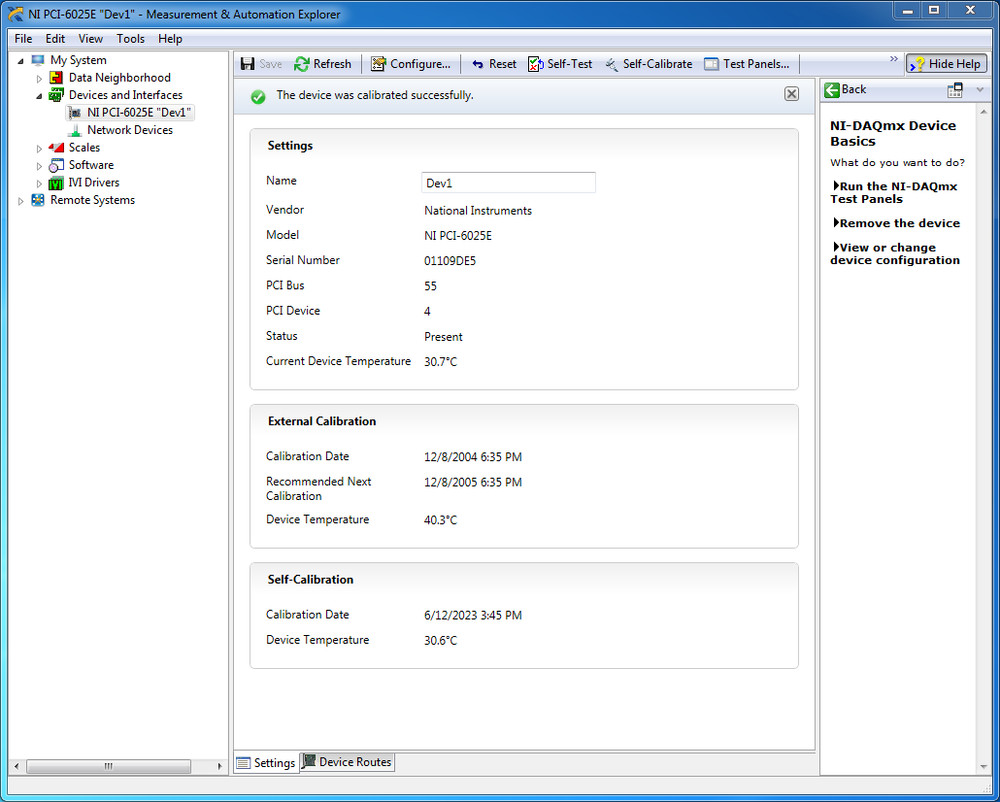Click Network Devices tree icon
This screenshot has width=1000, height=802.
75,130
